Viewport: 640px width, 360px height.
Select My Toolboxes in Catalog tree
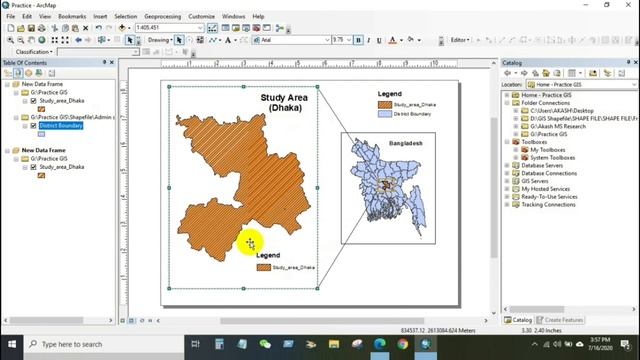coord(547,150)
